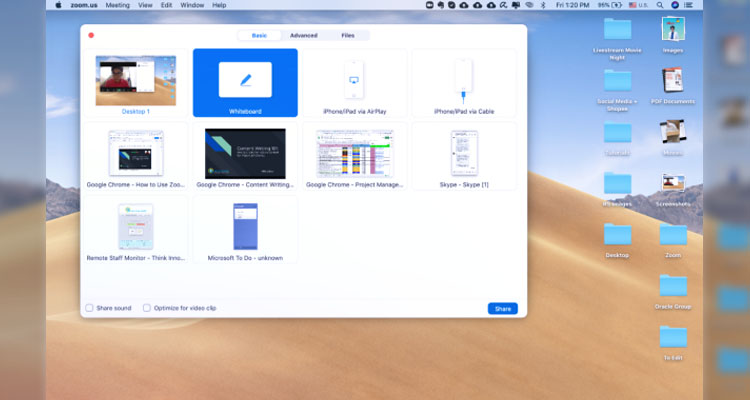
Task: Pick Google Chrome How to Use Zoom window
Action: tap(135, 156)
